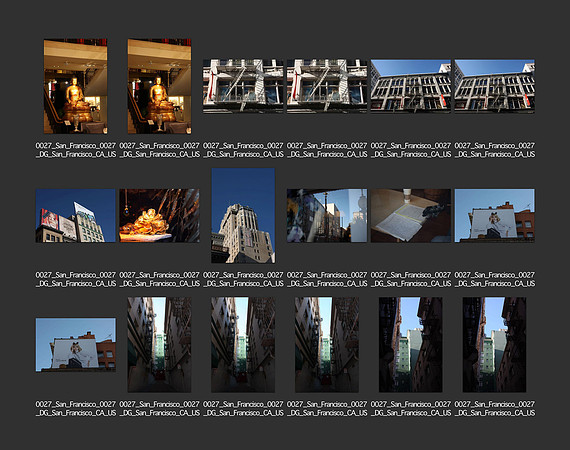Select the woman mural thumbnail in the middle row
The height and width of the screenshot is (450, 570).
494,216
